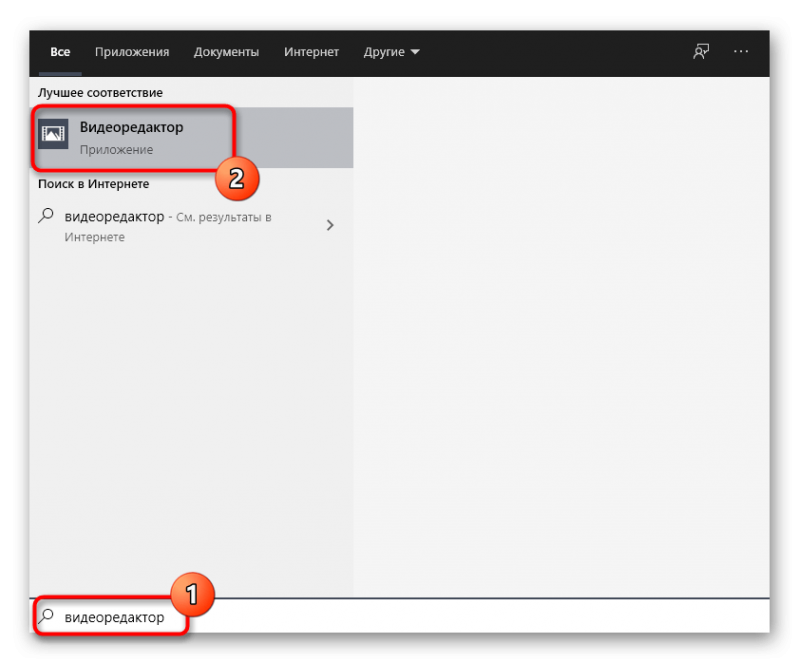Image resolution: width=800 pixels, height=663 pixels.
Task: Open the feedback icon in top bar
Action: point(702,52)
